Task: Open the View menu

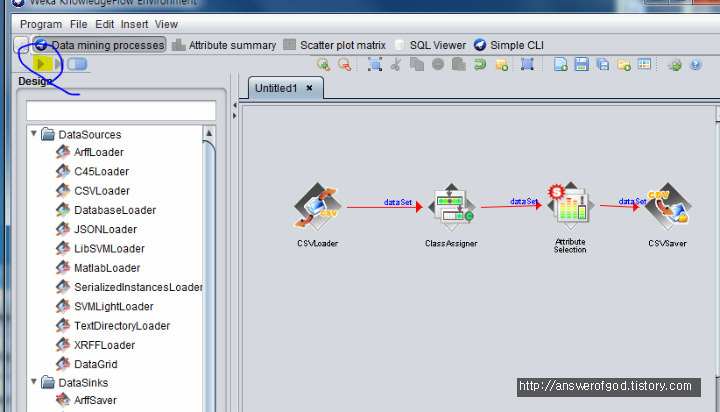Action: tap(166, 24)
